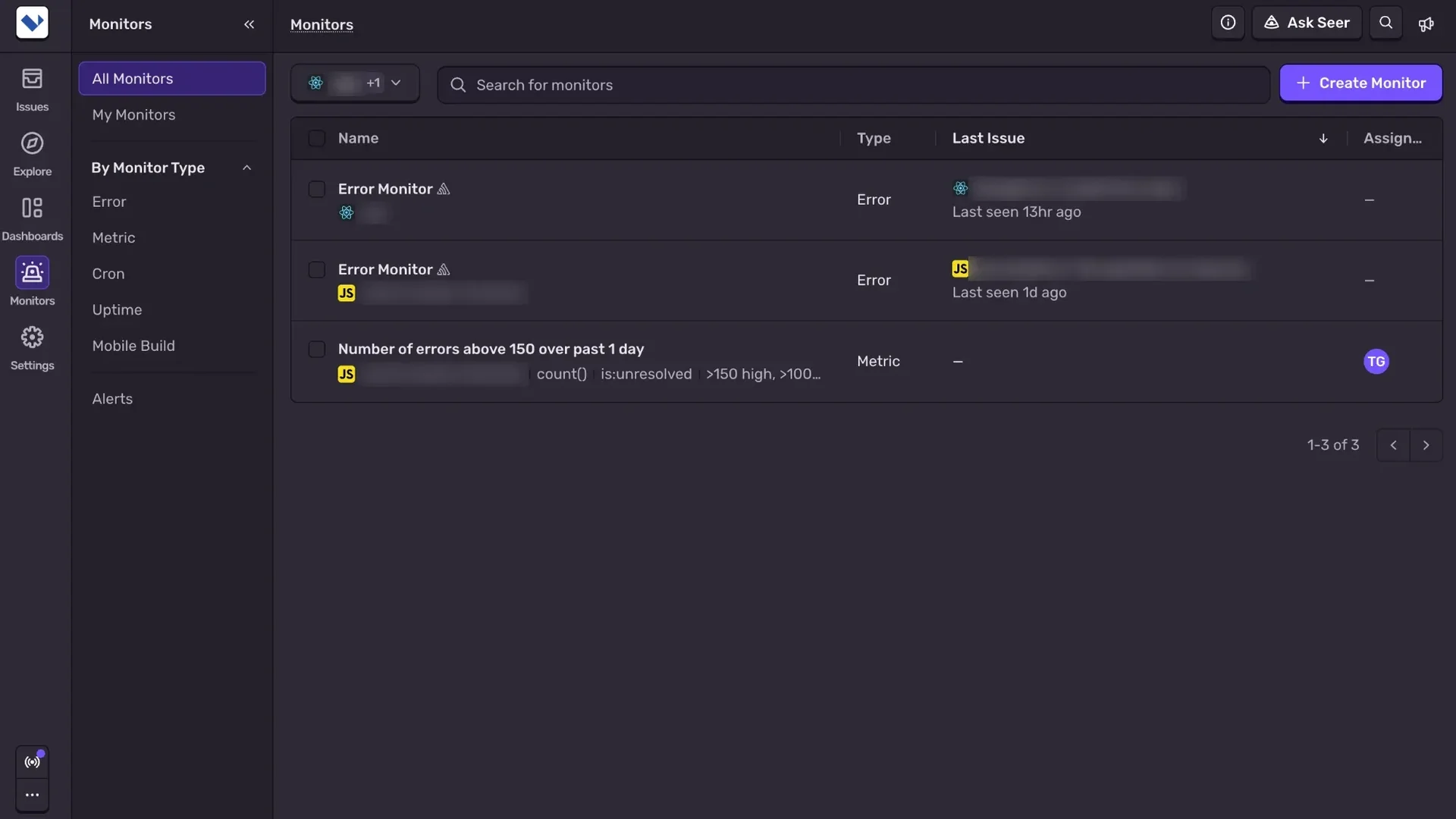Screen dimensions: 1456x819
Task: Open the Issues section in sidebar
Action: coord(32,89)
